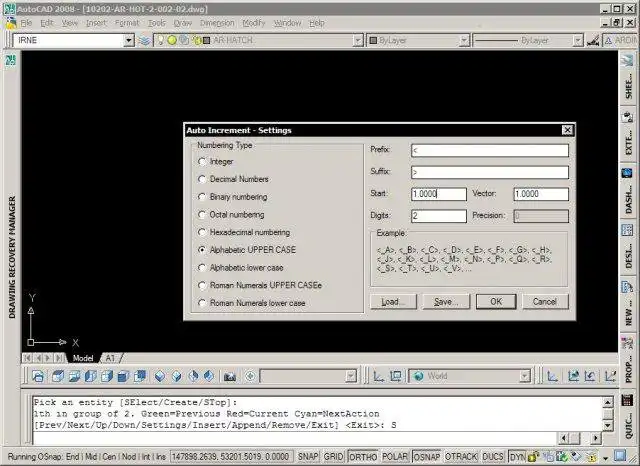
Task: Select the SE Isometric view icon
Action: [x=176, y=376]
